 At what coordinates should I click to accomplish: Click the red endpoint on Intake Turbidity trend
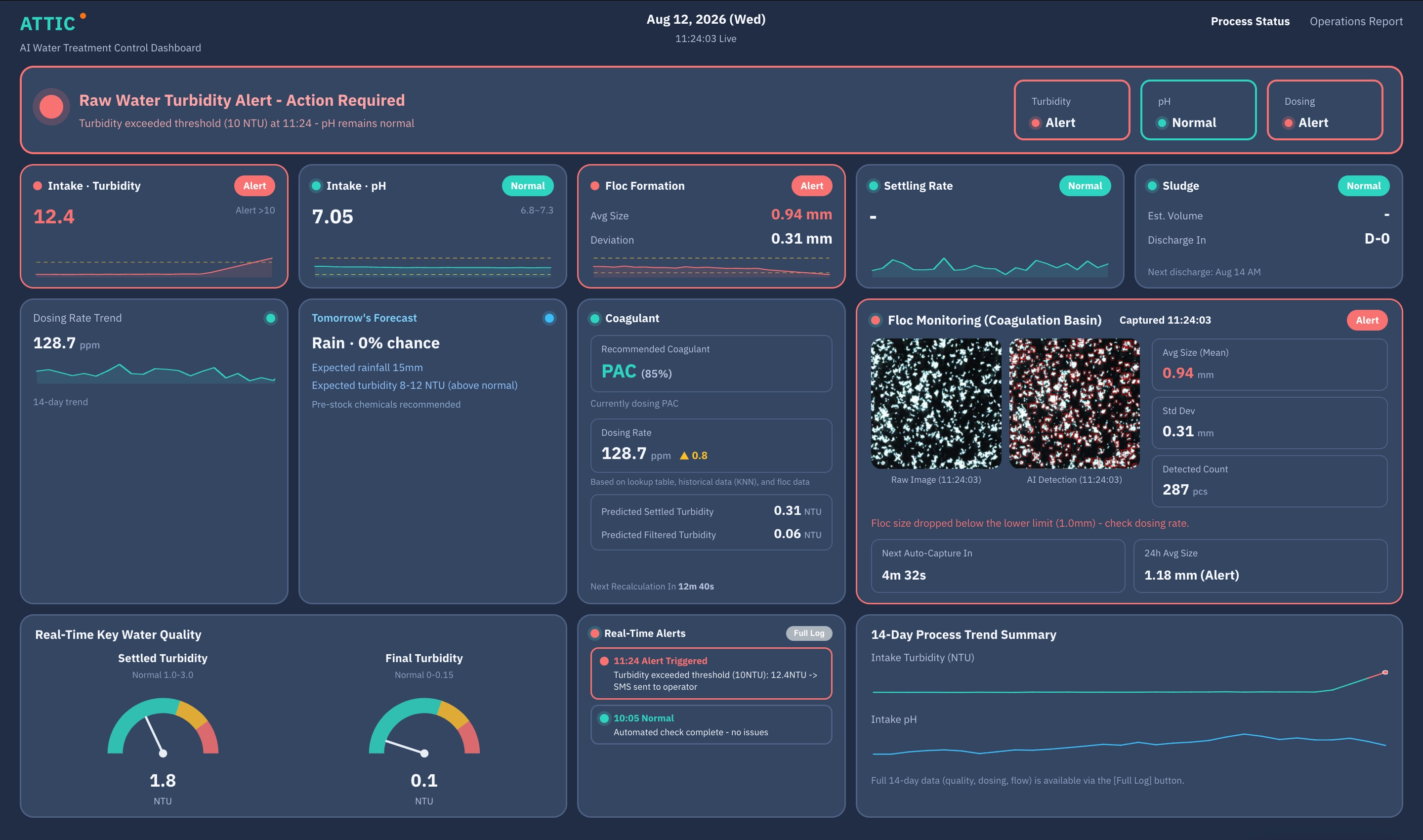click(x=1384, y=672)
